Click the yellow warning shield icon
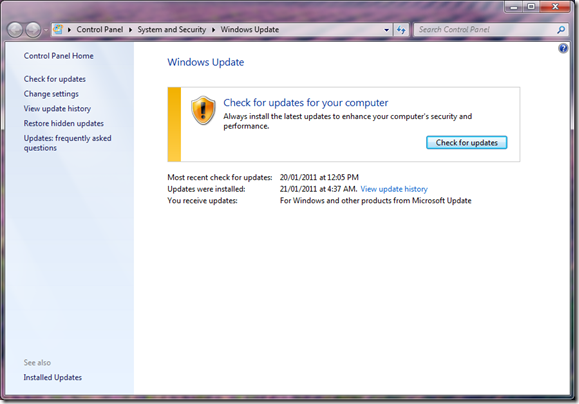Image resolution: width=579 pixels, height=404 pixels. click(203, 110)
